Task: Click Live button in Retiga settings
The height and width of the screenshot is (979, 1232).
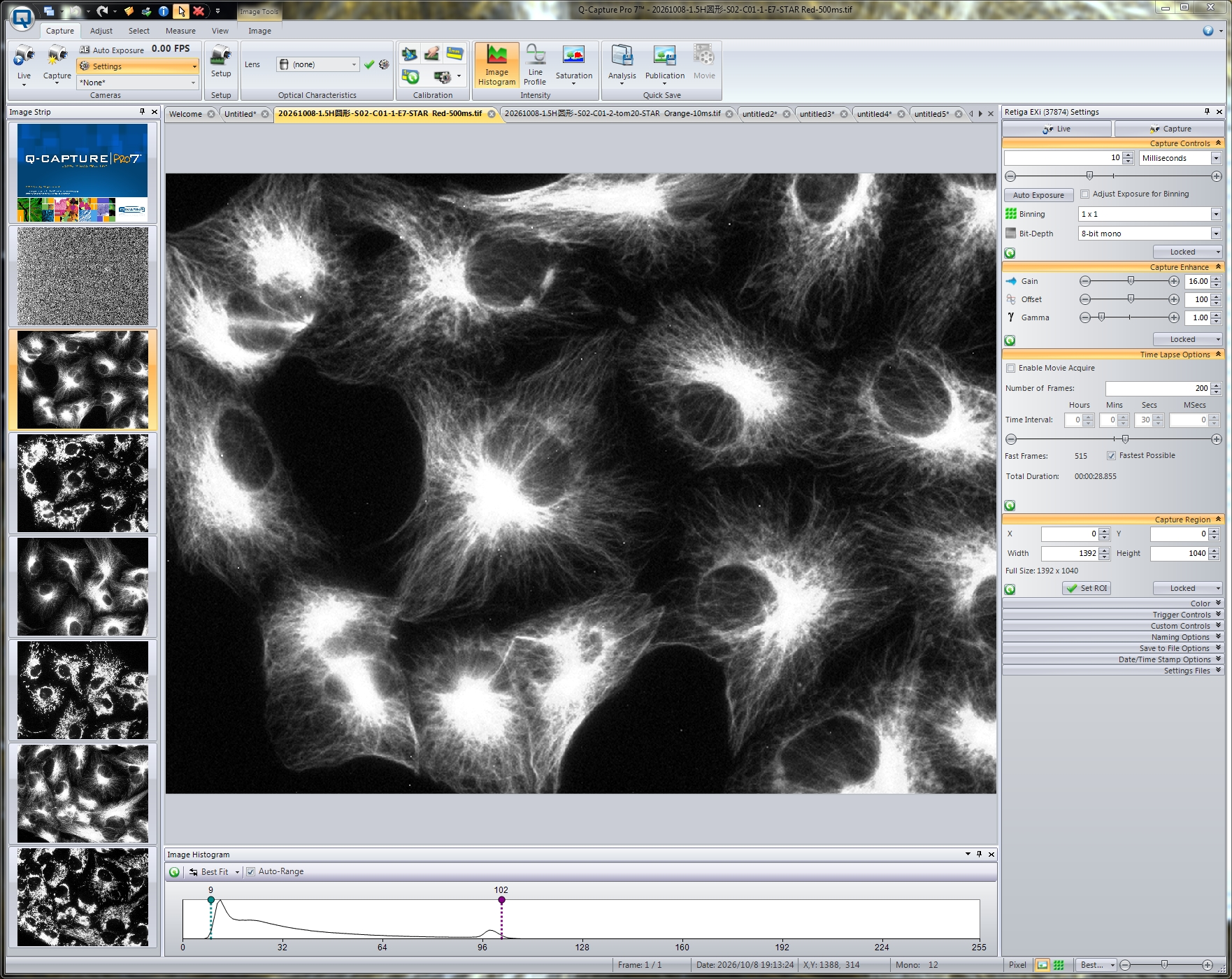Action: pyautogui.click(x=1056, y=129)
